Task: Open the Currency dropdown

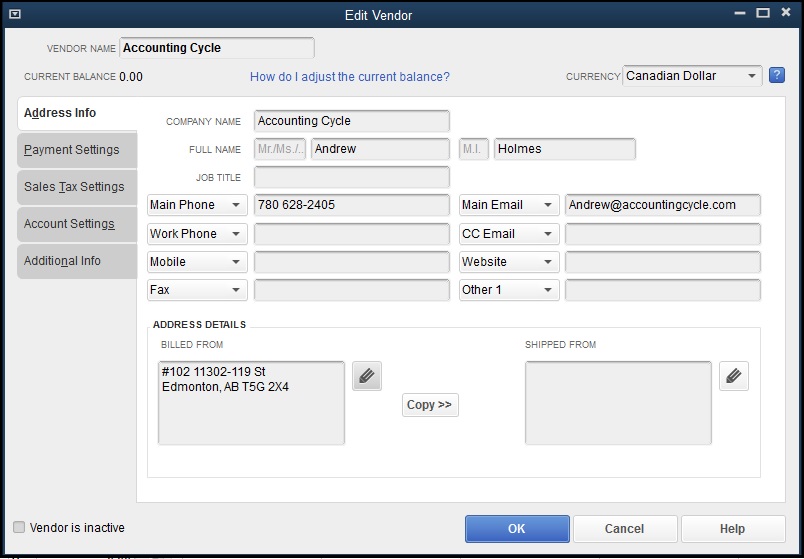Action: (692, 76)
